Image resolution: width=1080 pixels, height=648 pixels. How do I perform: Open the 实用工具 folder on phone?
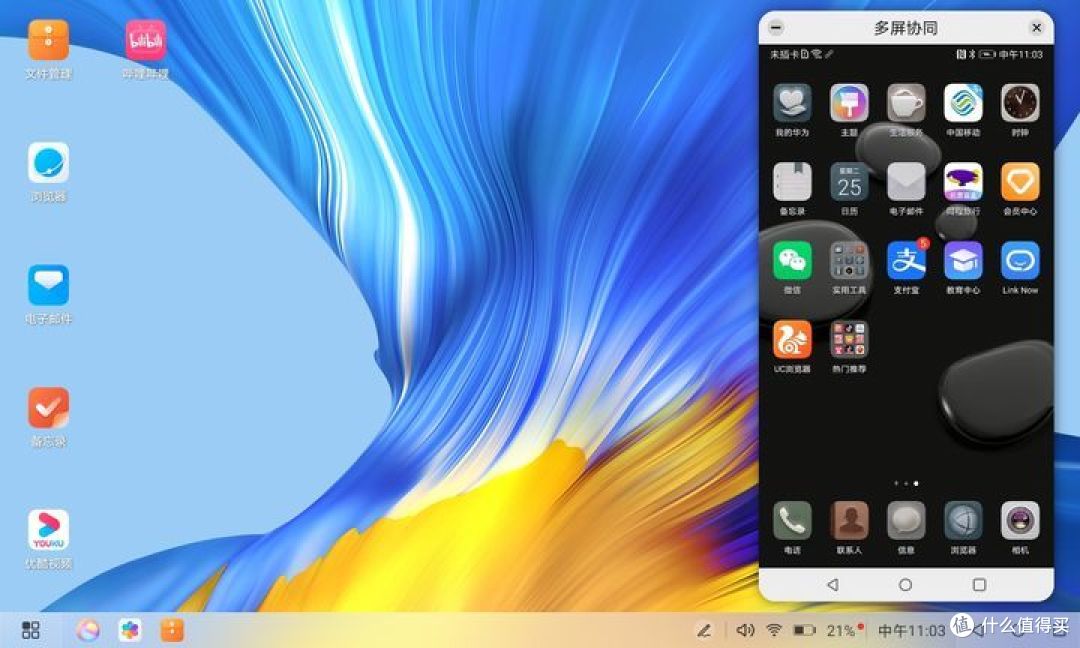point(849,261)
